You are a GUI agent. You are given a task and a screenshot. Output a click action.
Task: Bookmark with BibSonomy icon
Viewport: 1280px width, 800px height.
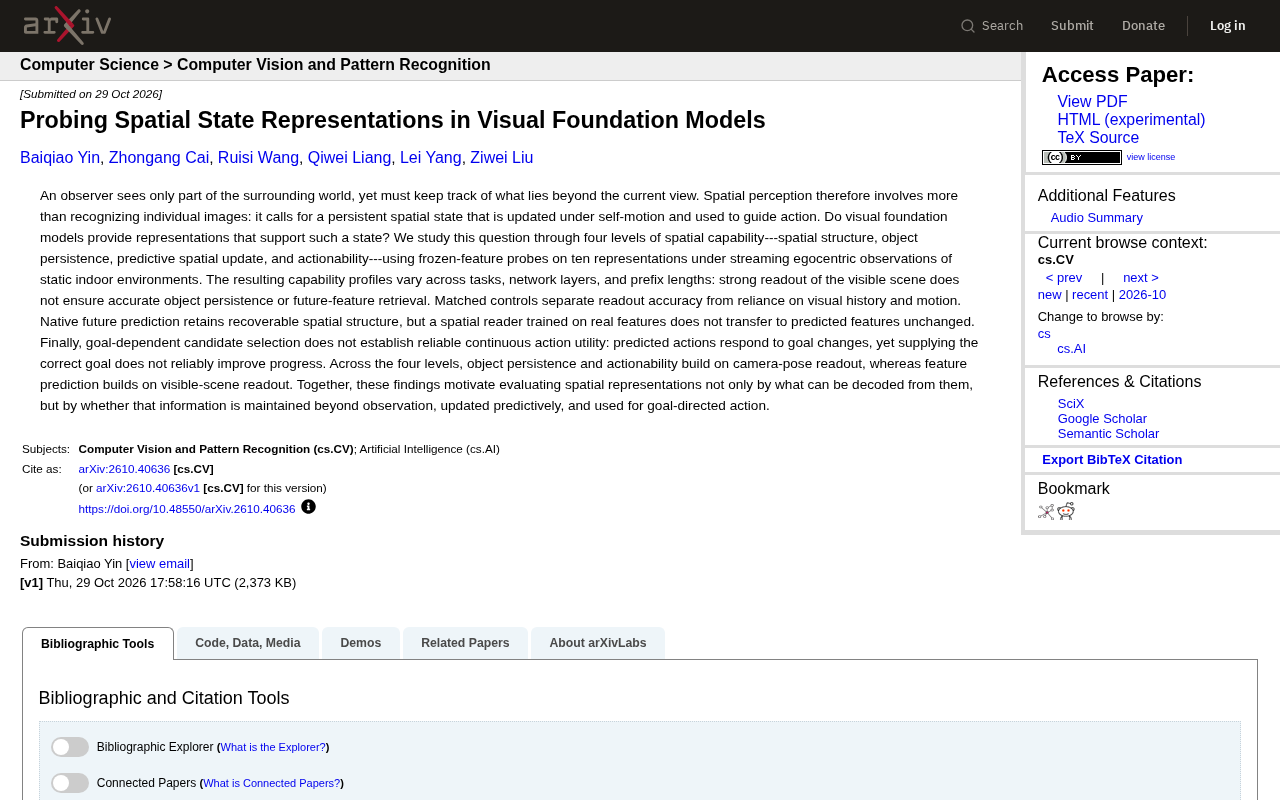tap(1046, 512)
